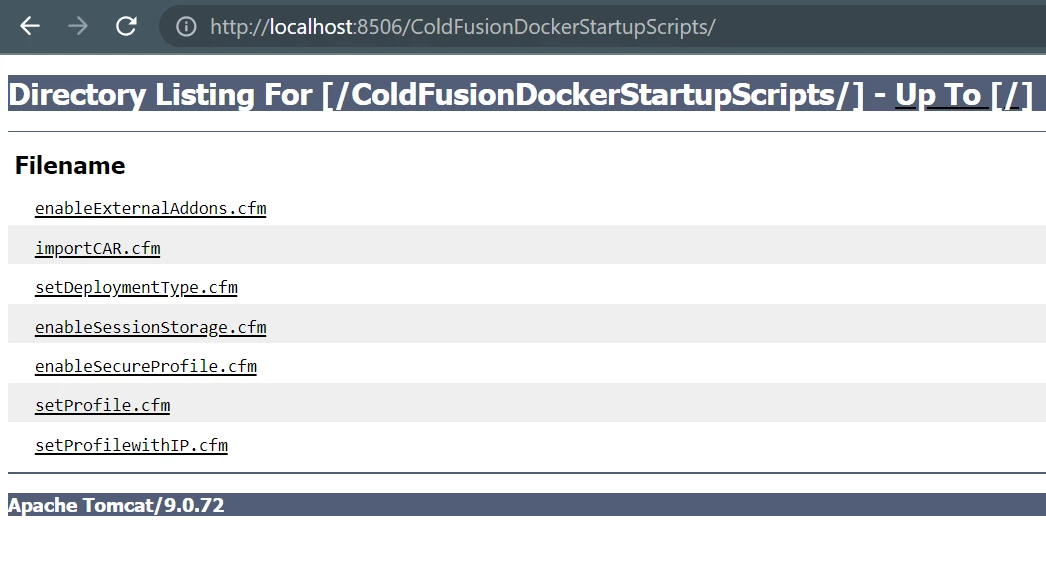Viewport: 1046px width, 585px height.
Task: Reload the current page
Action: pos(126,27)
